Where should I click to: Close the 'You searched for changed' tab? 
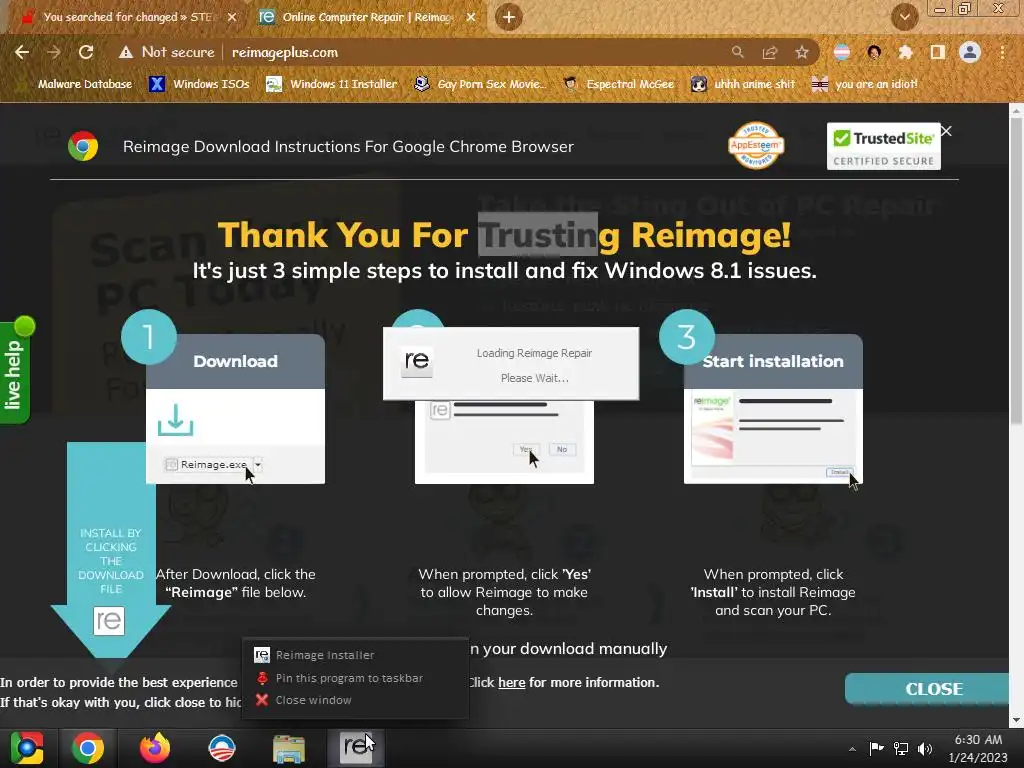tap(232, 17)
